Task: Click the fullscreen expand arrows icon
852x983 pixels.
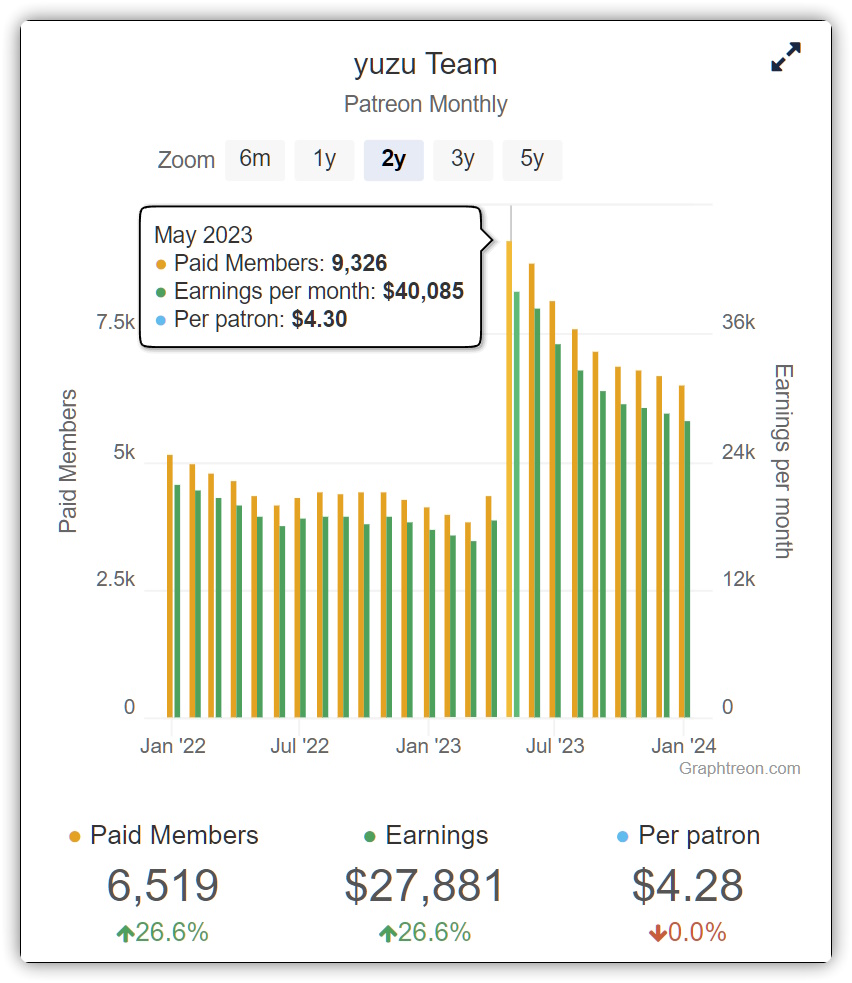Action: (786, 57)
